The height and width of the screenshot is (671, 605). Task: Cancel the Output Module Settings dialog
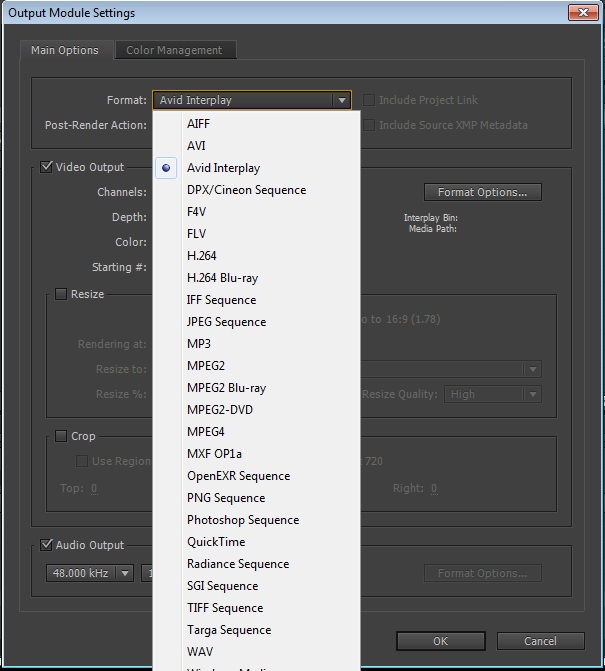coord(540,641)
